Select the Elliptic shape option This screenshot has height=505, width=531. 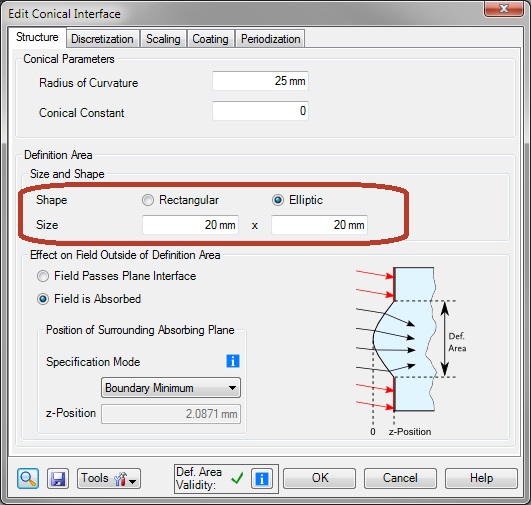pyautogui.click(x=278, y=200)
